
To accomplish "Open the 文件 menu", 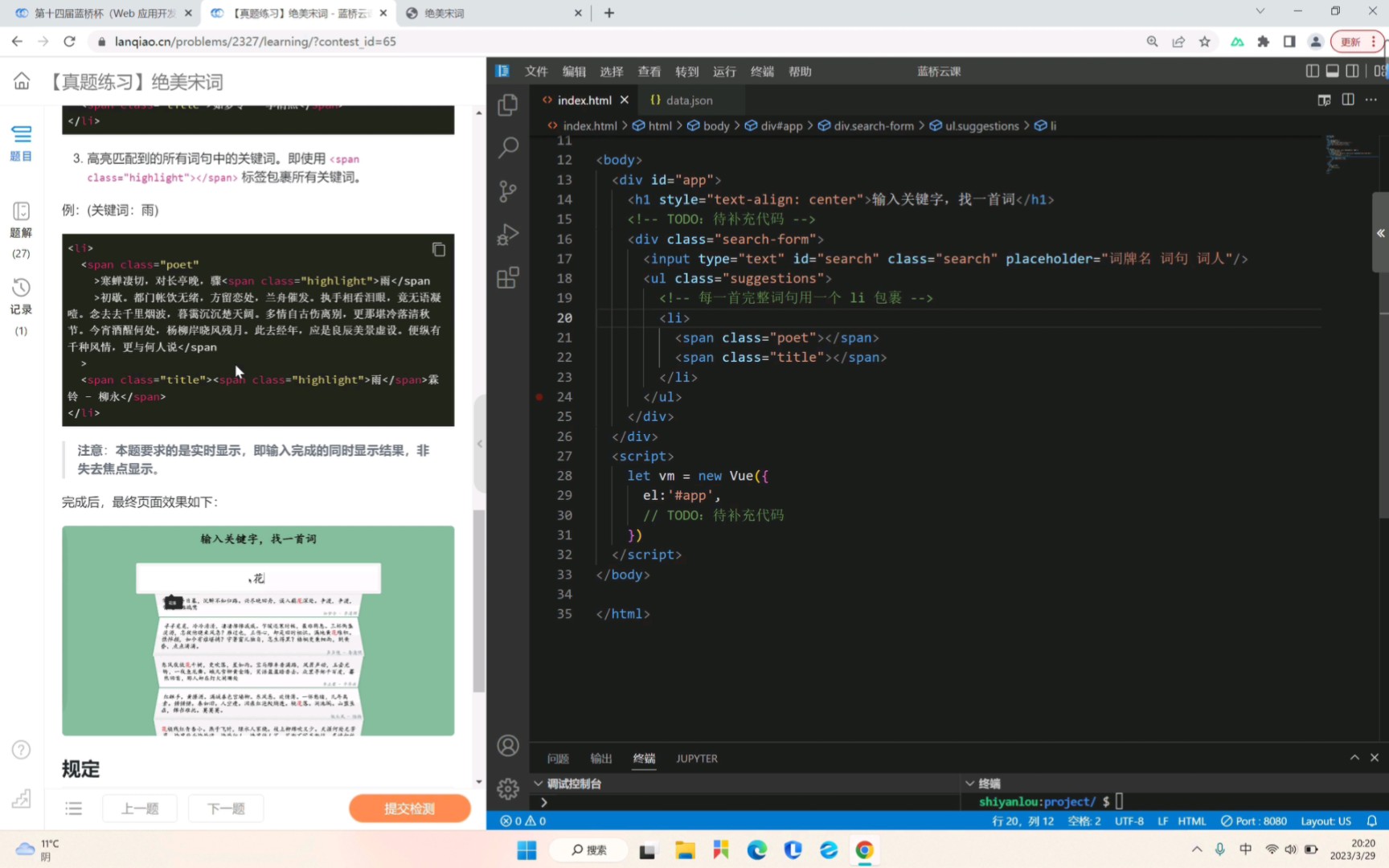I will tap(536, 71).
